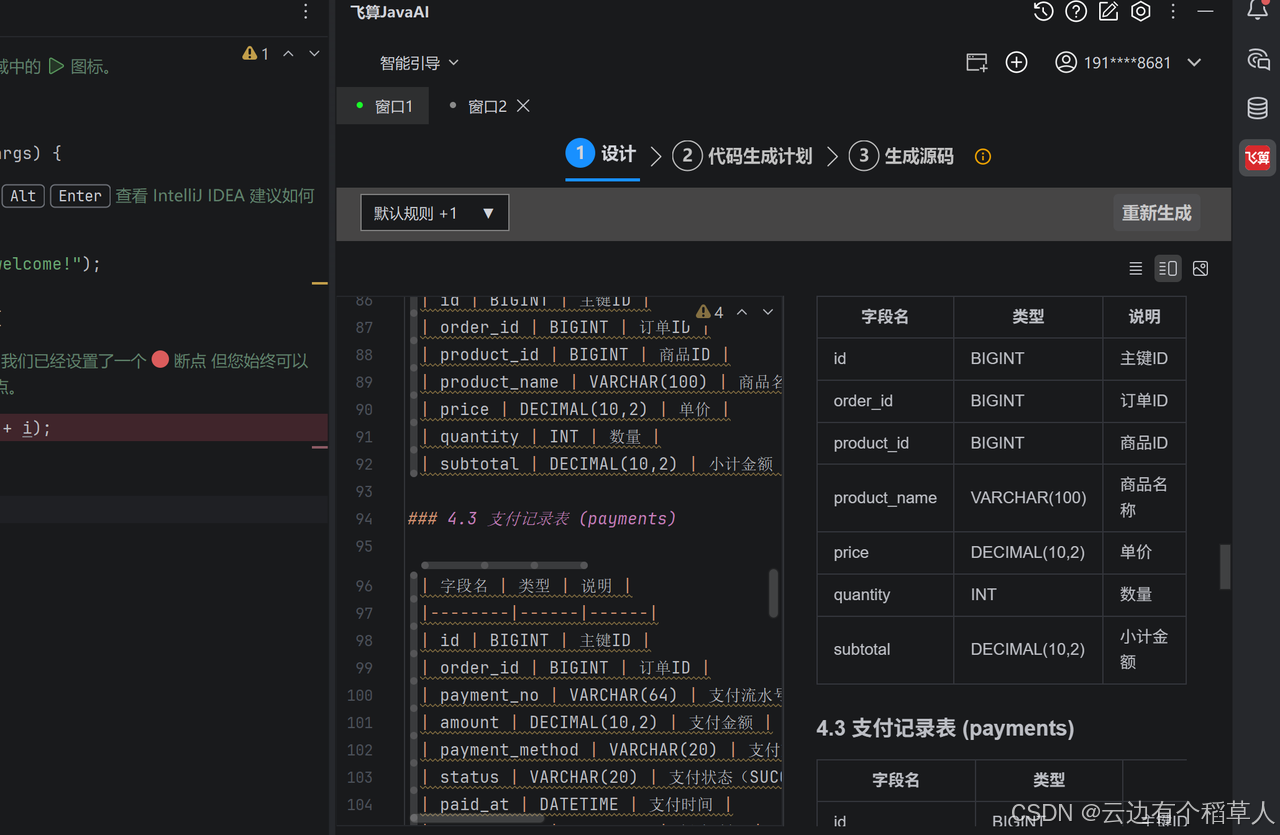Click the "类型" header of the first preview table
The image size is (1280, 835).
pos(1028,316)
